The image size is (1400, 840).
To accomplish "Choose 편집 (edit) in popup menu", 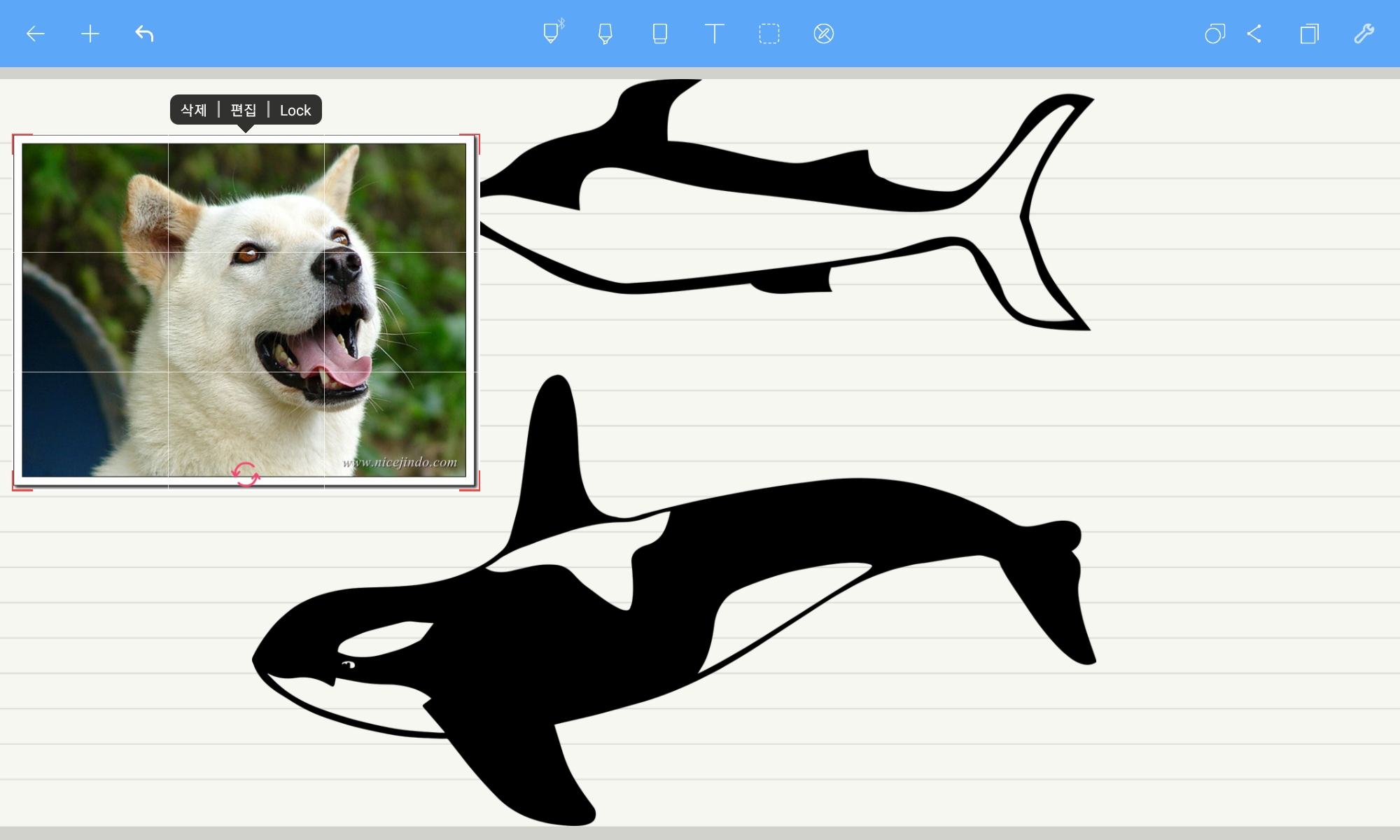I will (244, 110).
